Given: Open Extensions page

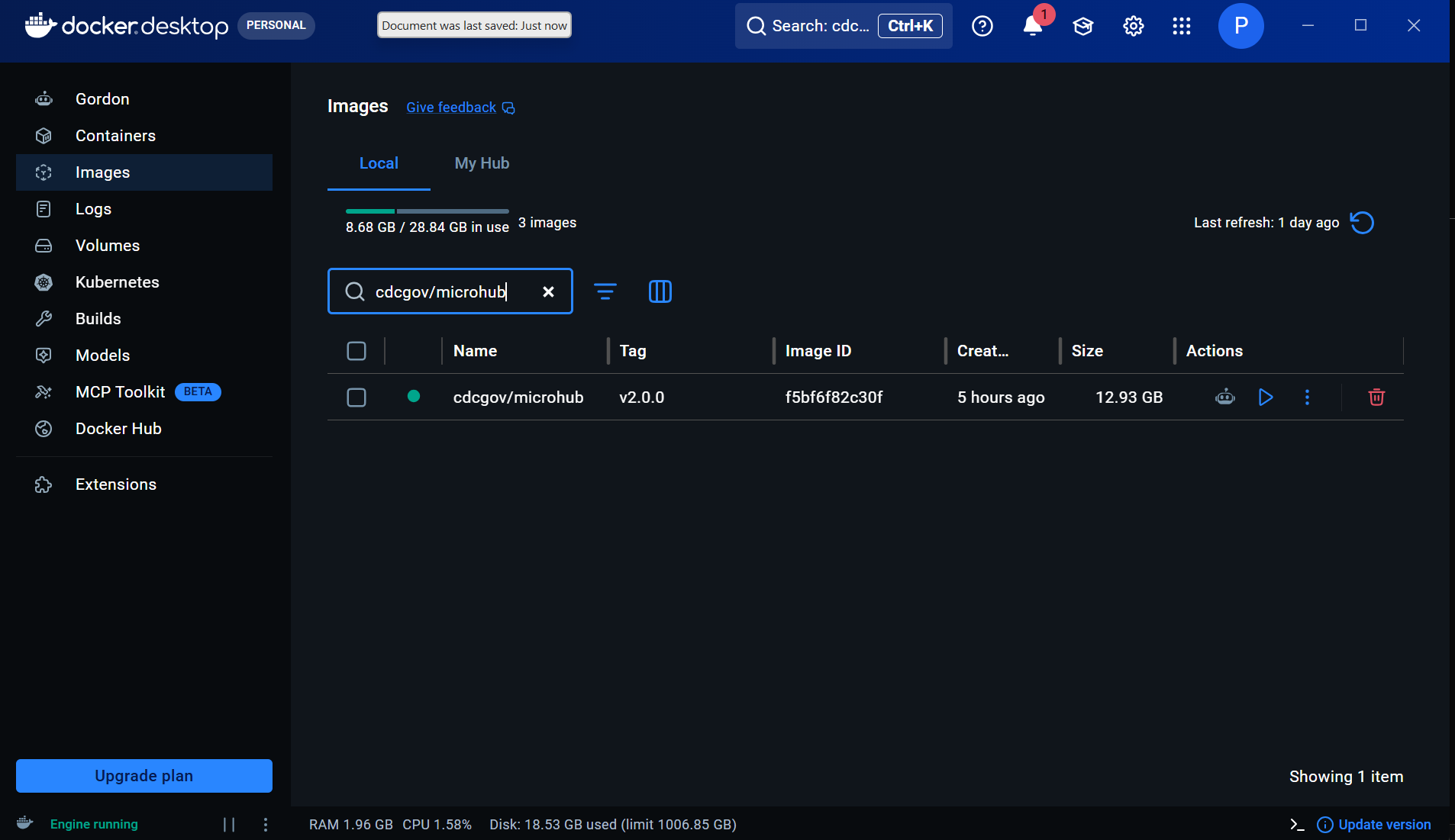Looking at the screenshot, I should pos(144,484).
